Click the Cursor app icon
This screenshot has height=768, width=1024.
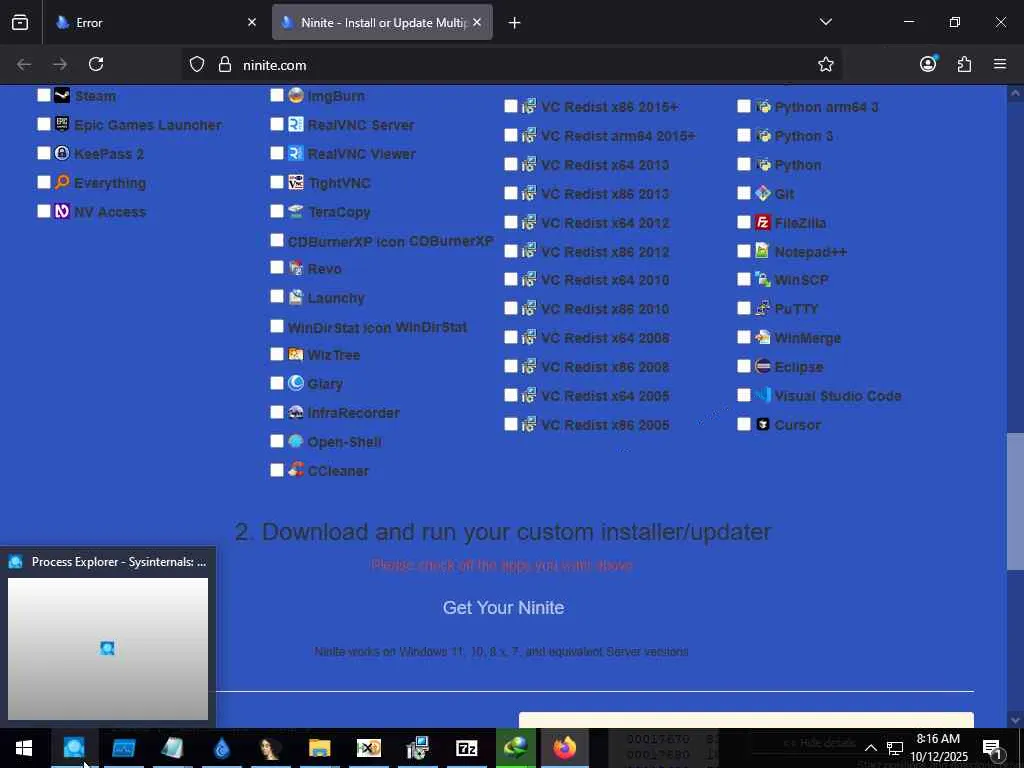[x=763, y=424]
